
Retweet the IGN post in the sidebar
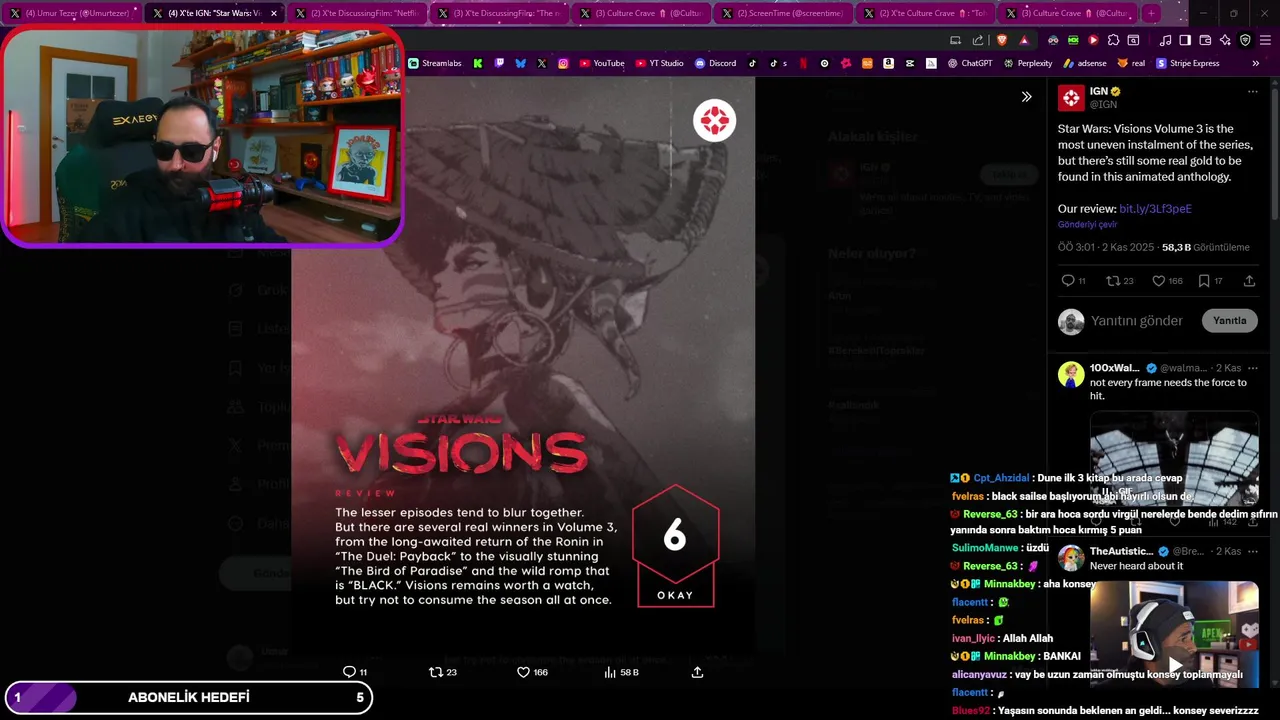pos(1113,281)
